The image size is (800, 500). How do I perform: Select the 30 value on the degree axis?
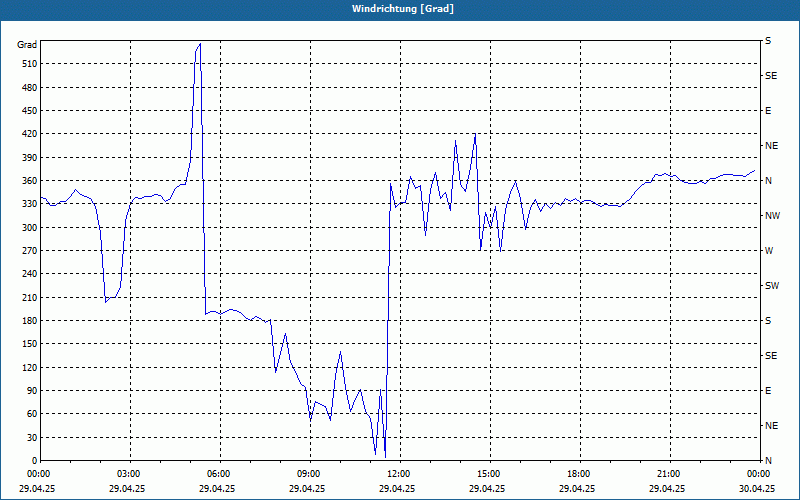coord(32,437)
